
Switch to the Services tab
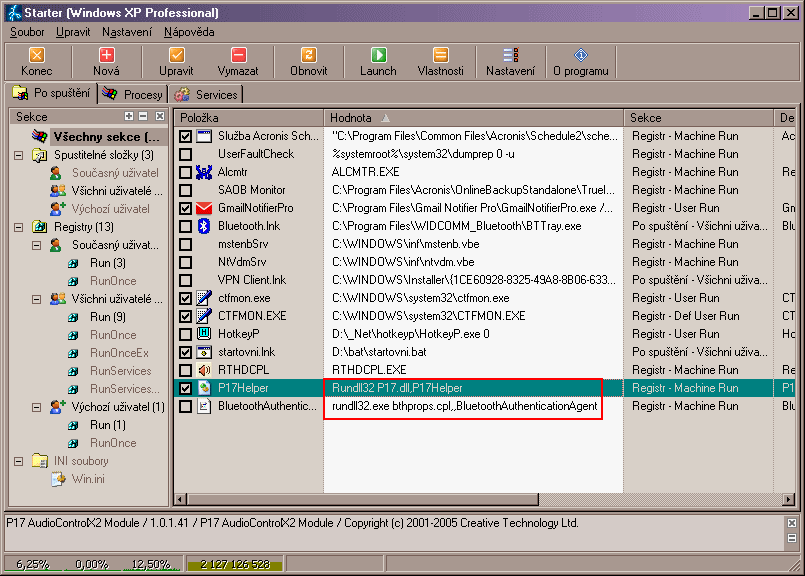(x=206, y=94)
